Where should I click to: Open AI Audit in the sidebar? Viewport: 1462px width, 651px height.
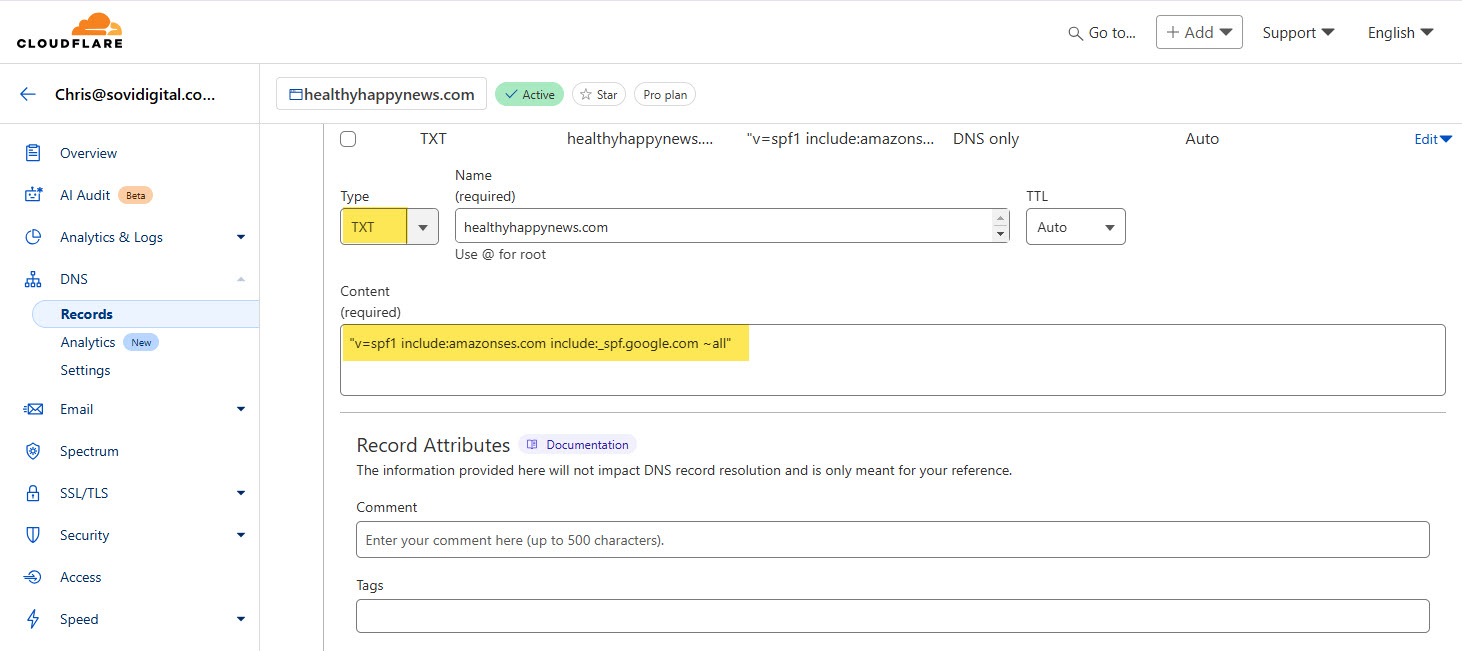coord(85,195)
